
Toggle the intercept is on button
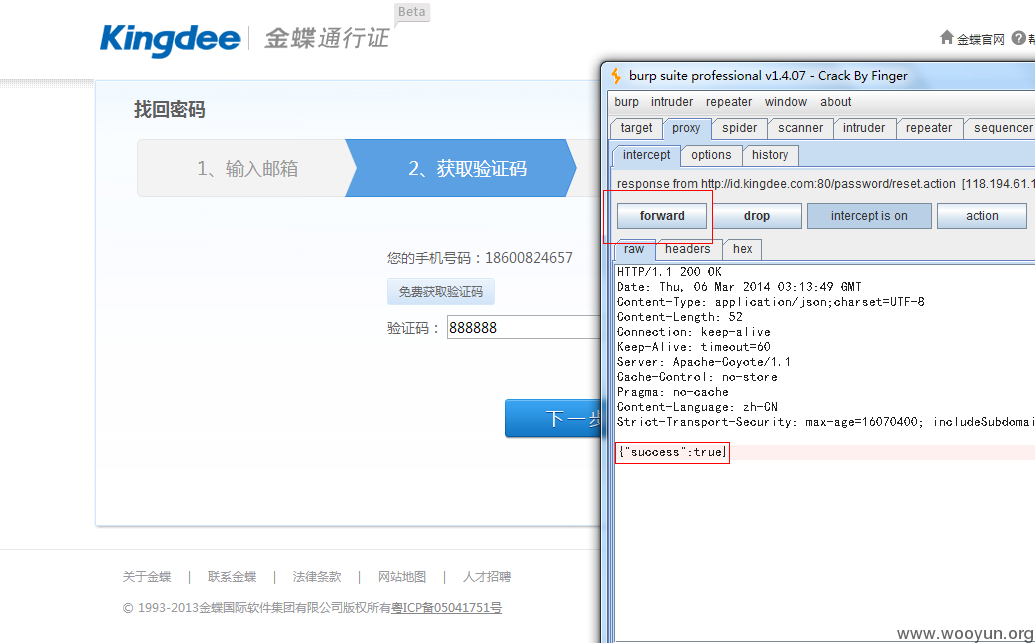(x=869, y=216)
